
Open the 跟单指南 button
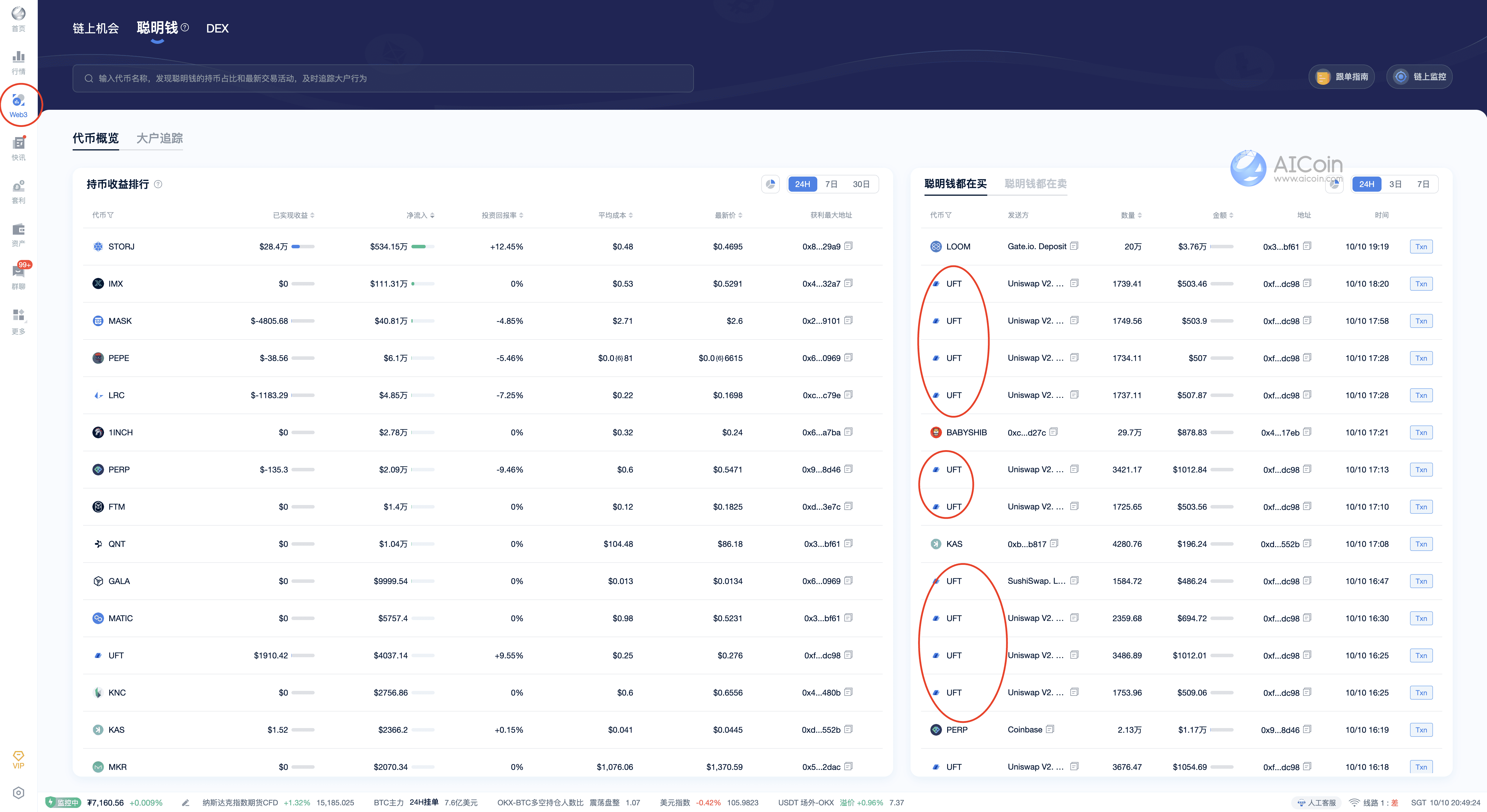point(1341,77)
